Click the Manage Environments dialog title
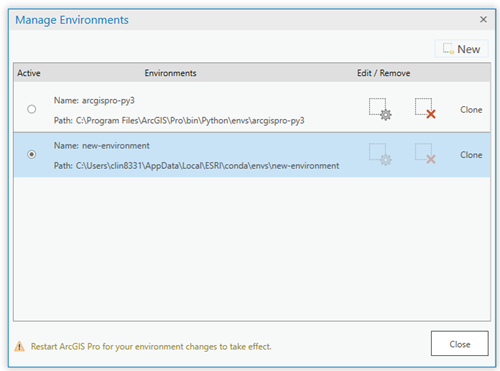Viewport: 500px width, 371px height. coord(72,20)
